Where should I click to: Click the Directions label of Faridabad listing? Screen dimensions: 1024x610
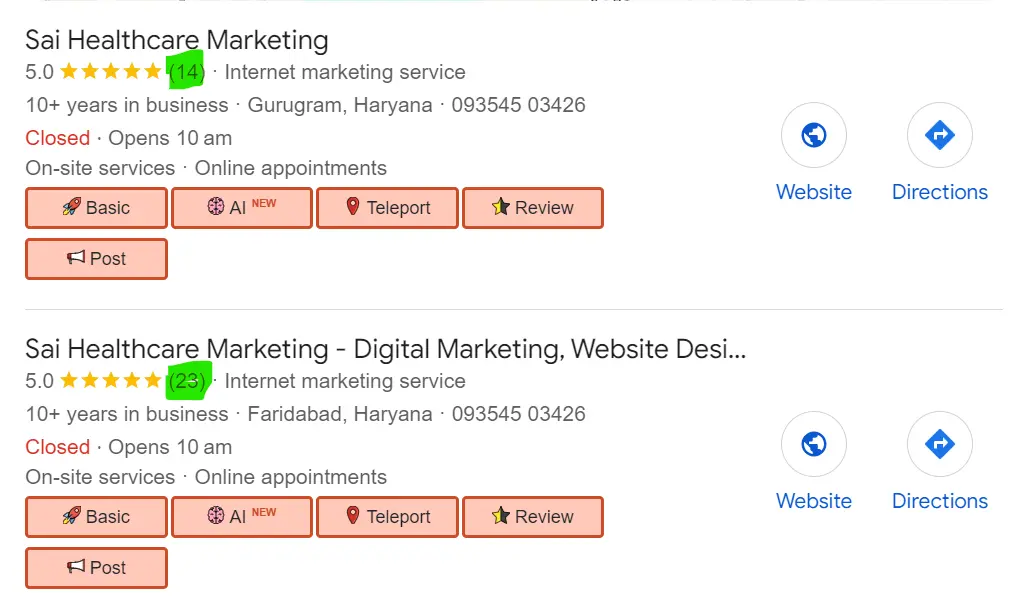coord(940,501)
